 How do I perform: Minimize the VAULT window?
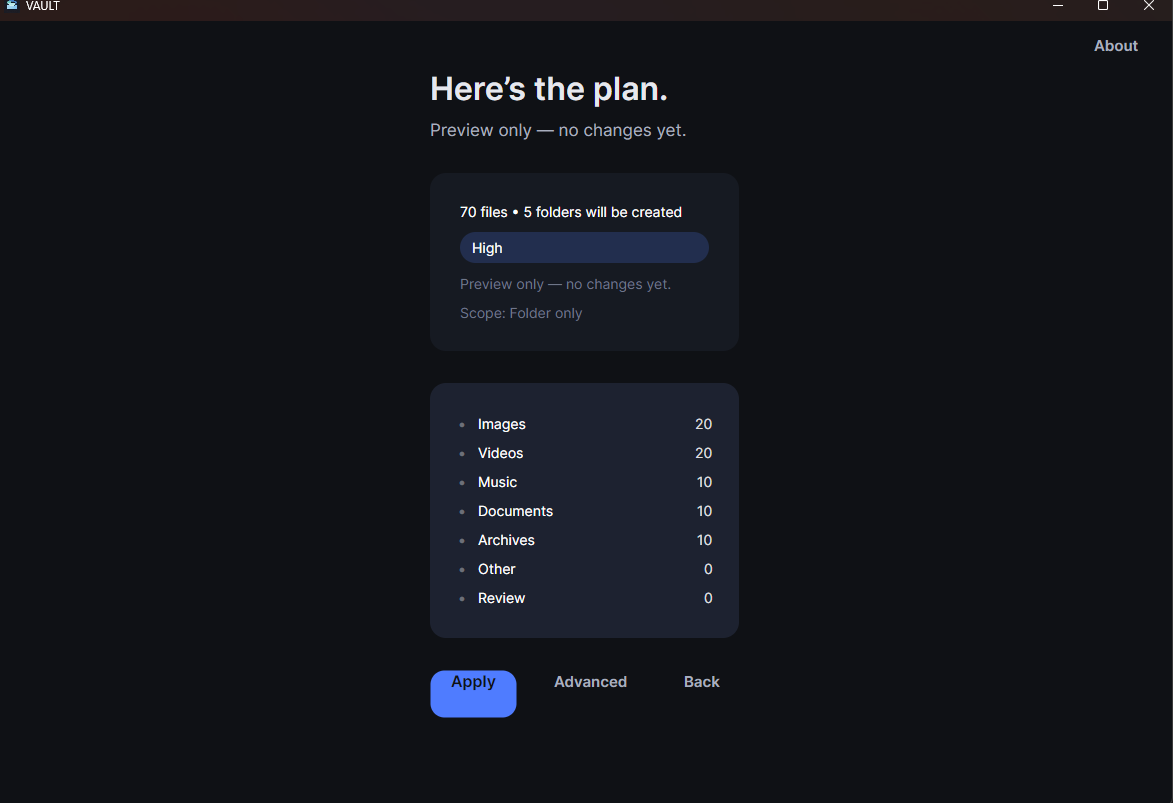(1058, 6)
